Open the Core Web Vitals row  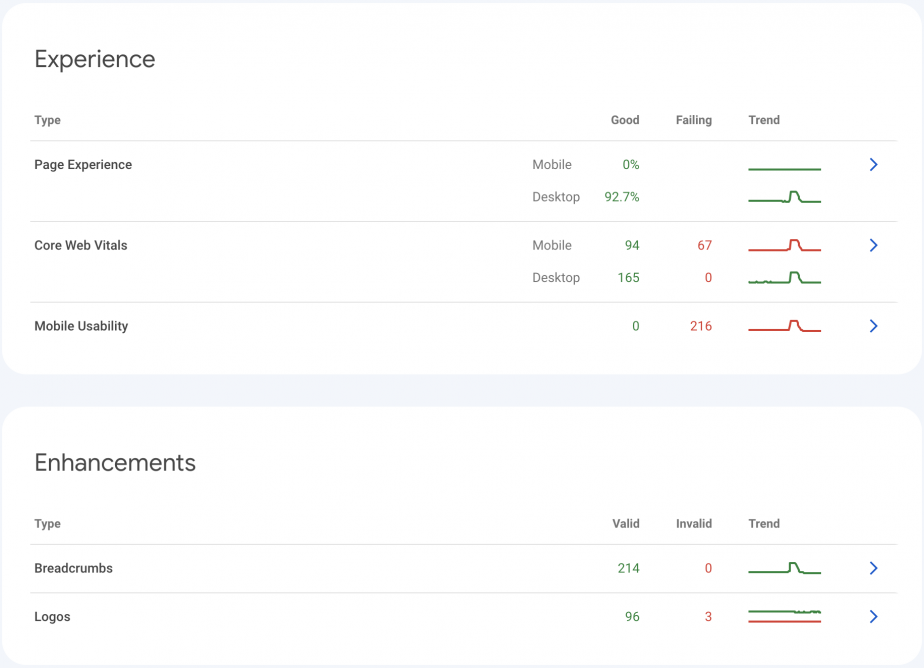463,262
